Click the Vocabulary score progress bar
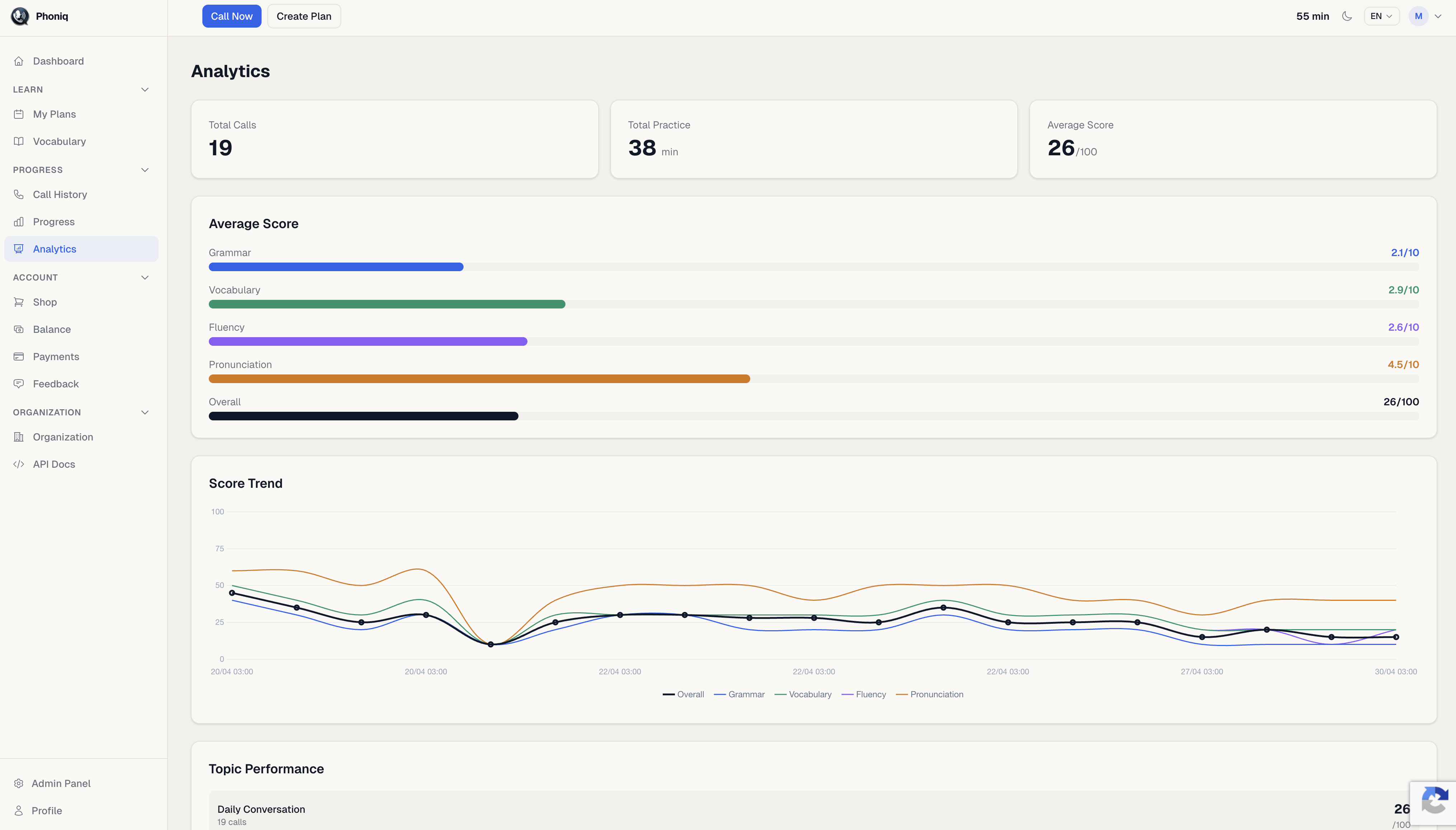Screen dimensions: 1456x830 pyautogui.click(x=813, y=305)
